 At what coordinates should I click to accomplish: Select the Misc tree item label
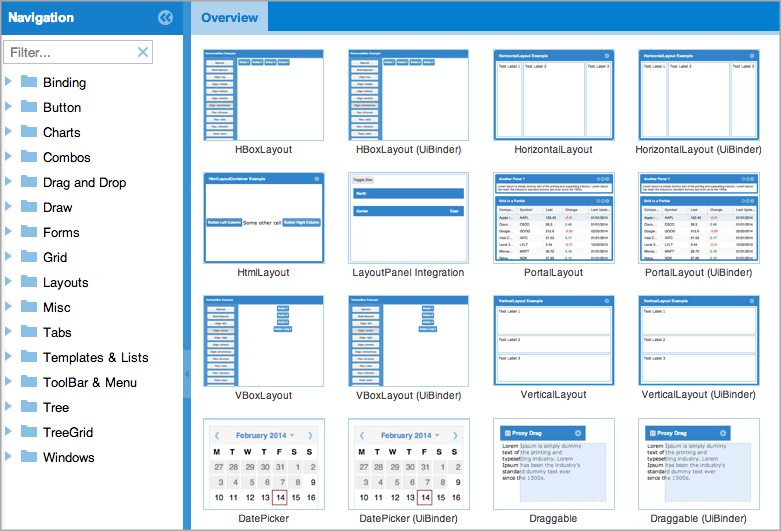click(x=57, y=307)
